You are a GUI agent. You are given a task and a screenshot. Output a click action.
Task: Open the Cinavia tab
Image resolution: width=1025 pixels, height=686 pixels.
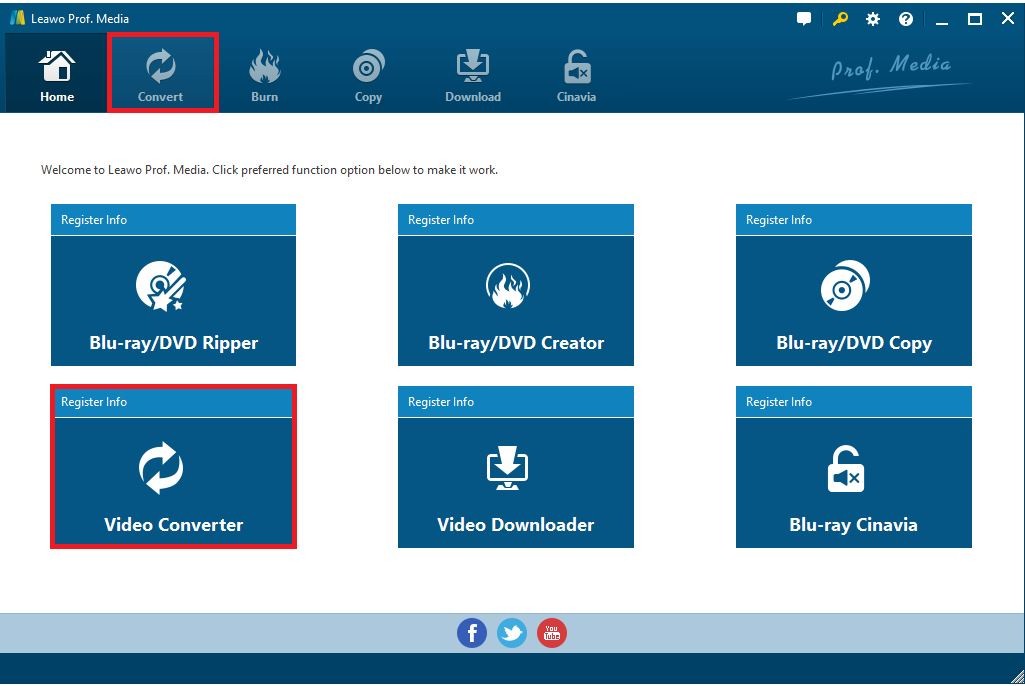click(576, 75)
